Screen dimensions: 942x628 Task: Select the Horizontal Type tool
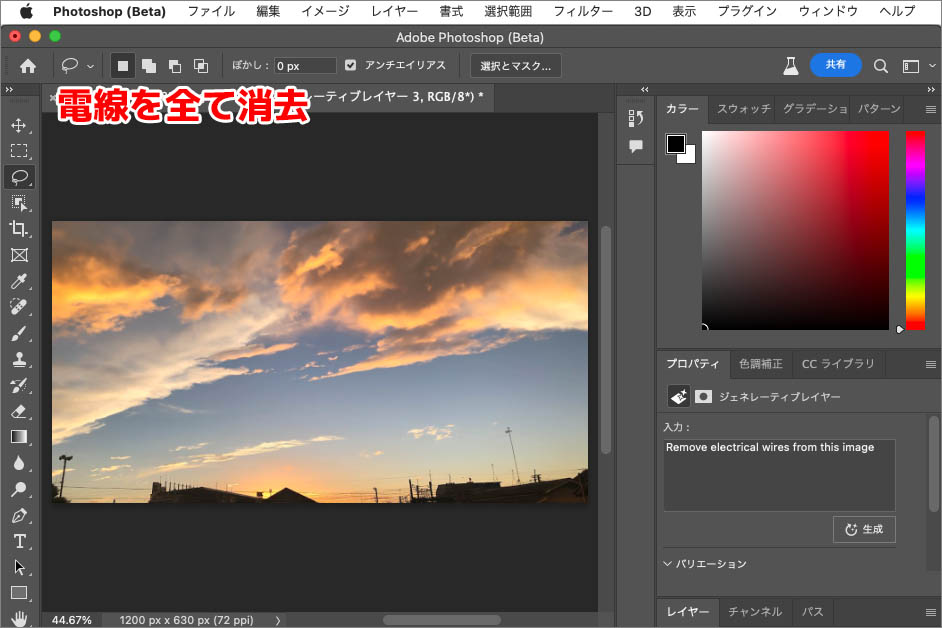19,541
